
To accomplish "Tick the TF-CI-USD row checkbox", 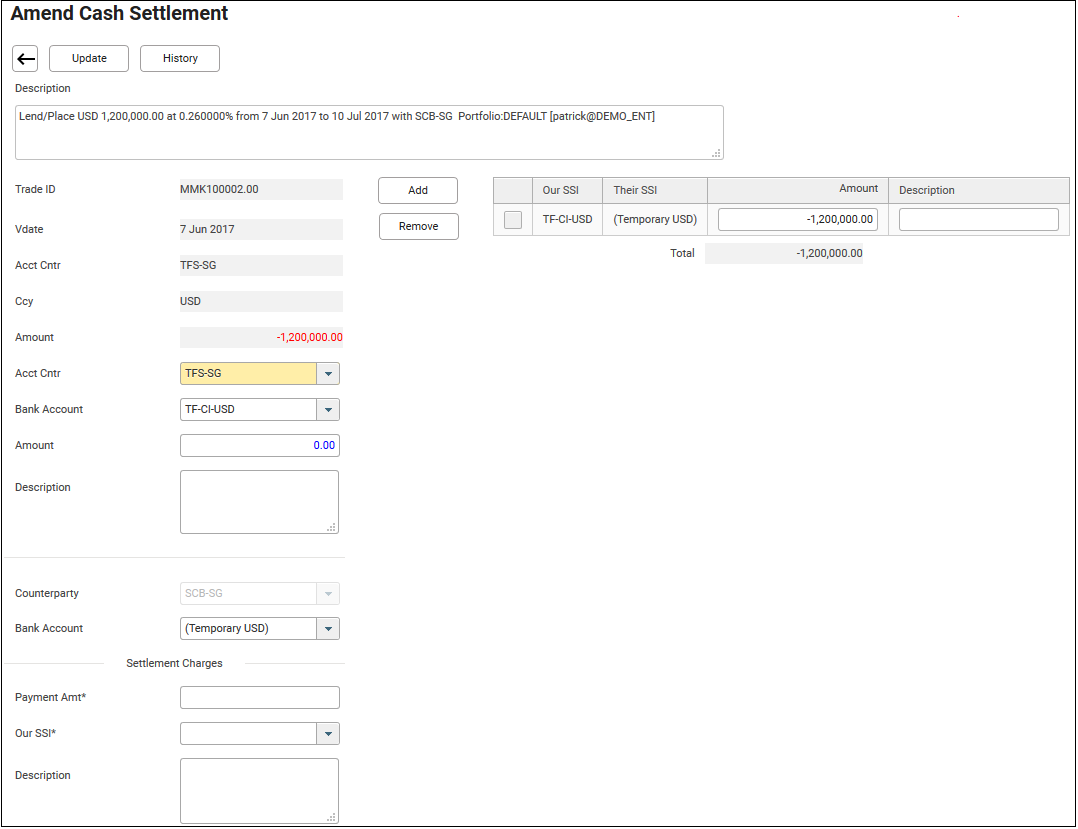I will 513,220.
